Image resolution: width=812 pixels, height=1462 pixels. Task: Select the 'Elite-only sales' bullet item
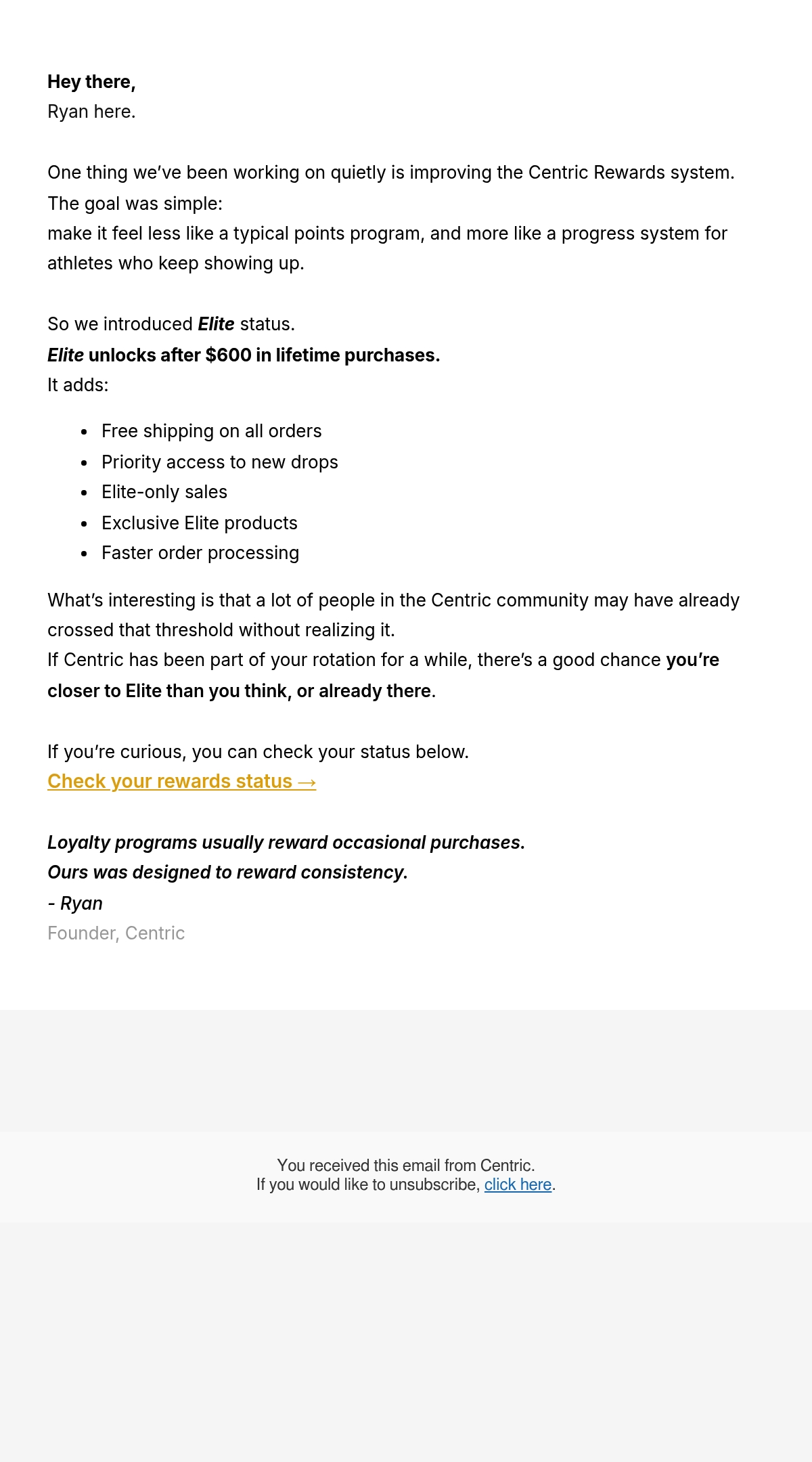pos(164,492)
